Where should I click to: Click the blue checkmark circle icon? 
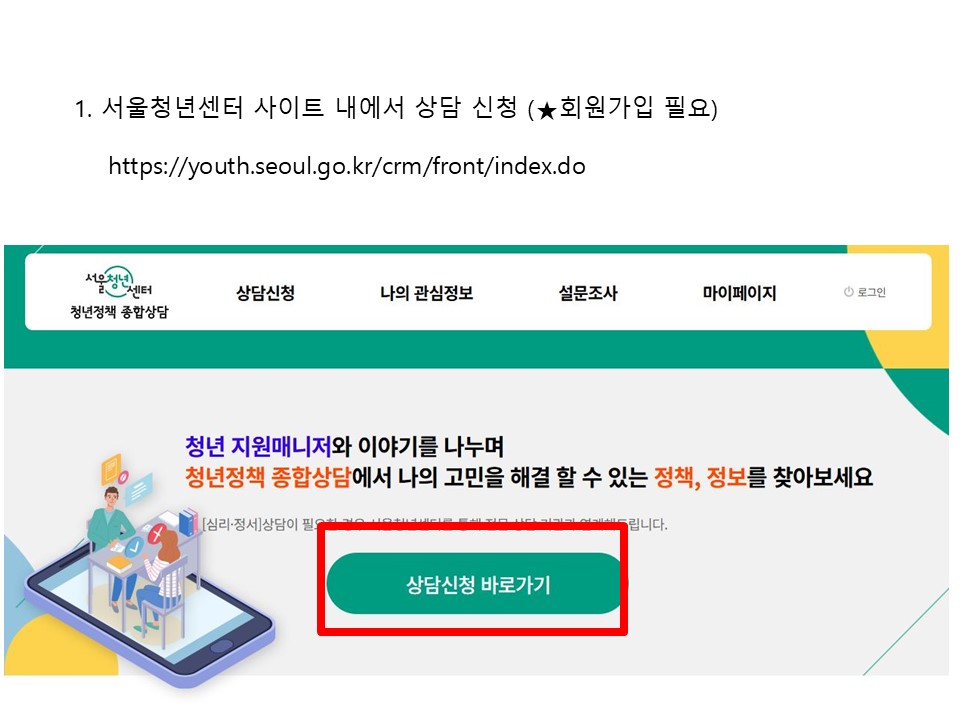click(x=134, y=547)
